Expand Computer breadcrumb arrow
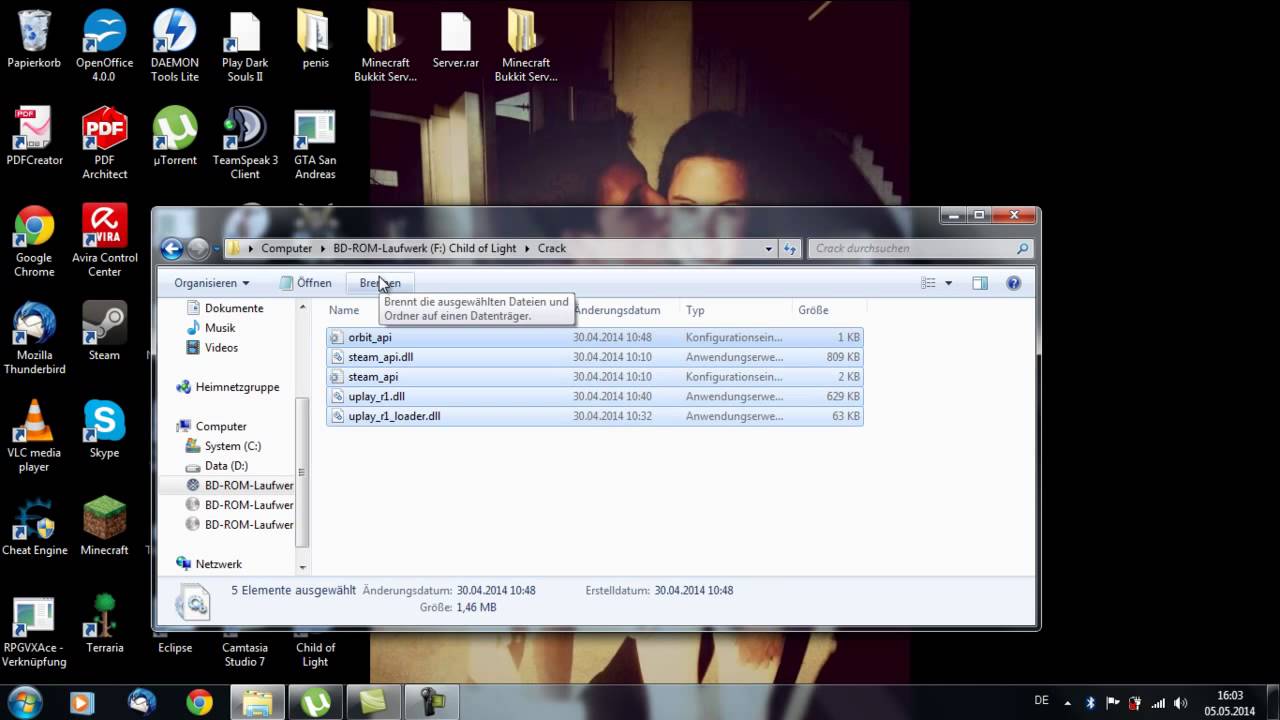The image size is (1280, 720). coord(322,248)
